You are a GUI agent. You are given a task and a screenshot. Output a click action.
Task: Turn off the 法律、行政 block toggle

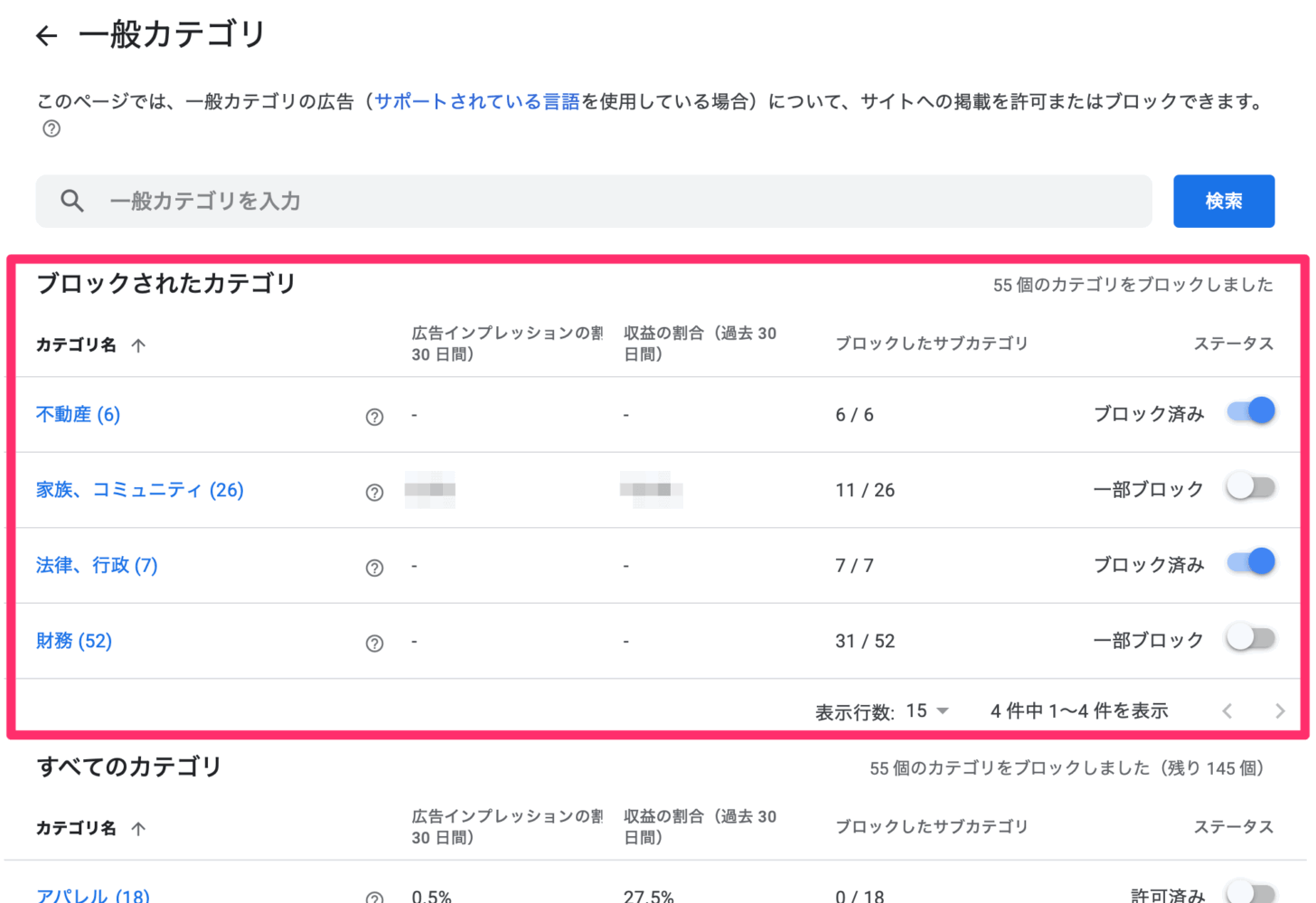click(x=1251, y=562)
